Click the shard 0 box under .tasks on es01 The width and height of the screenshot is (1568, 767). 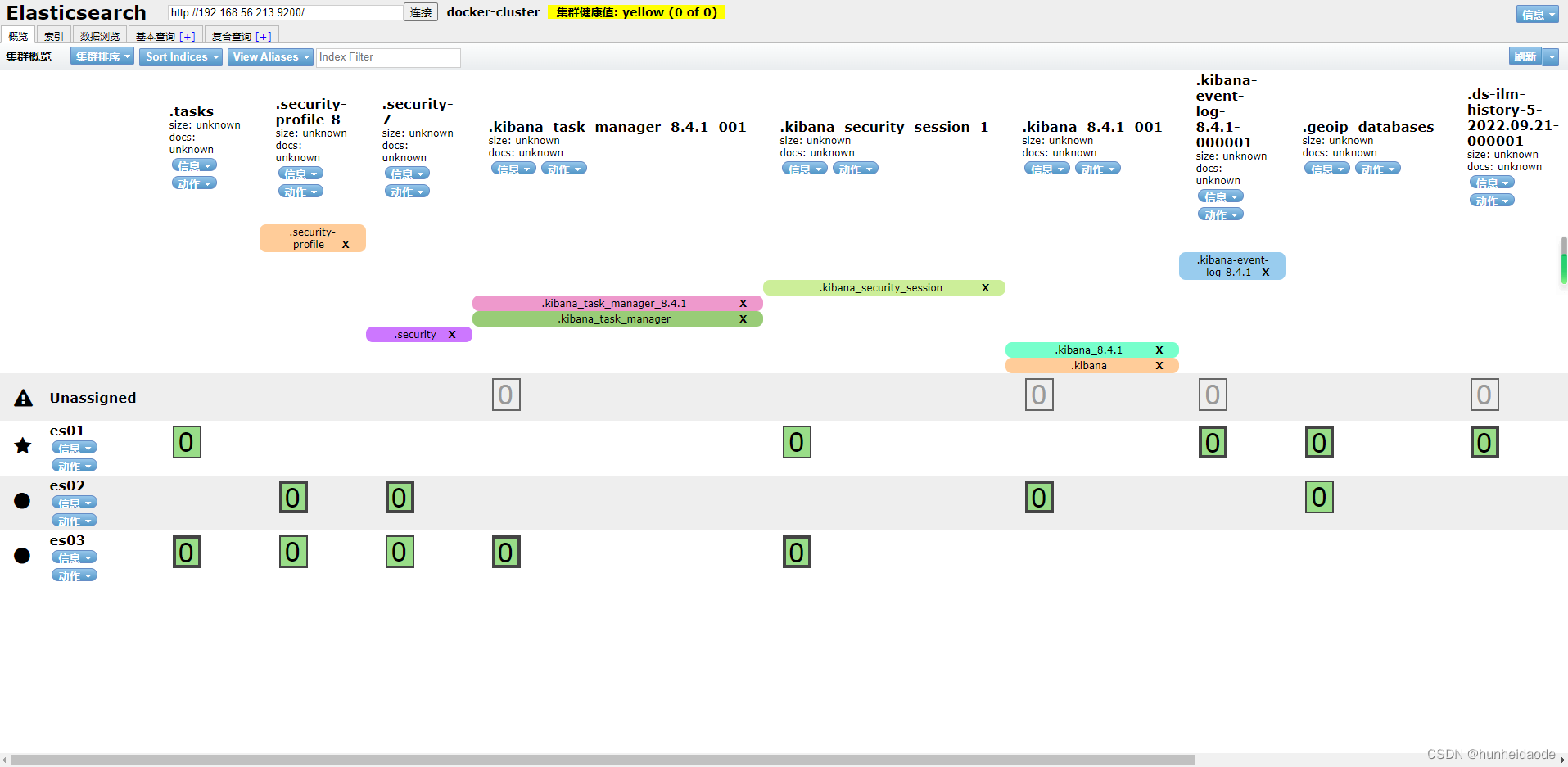click(187, 442)
